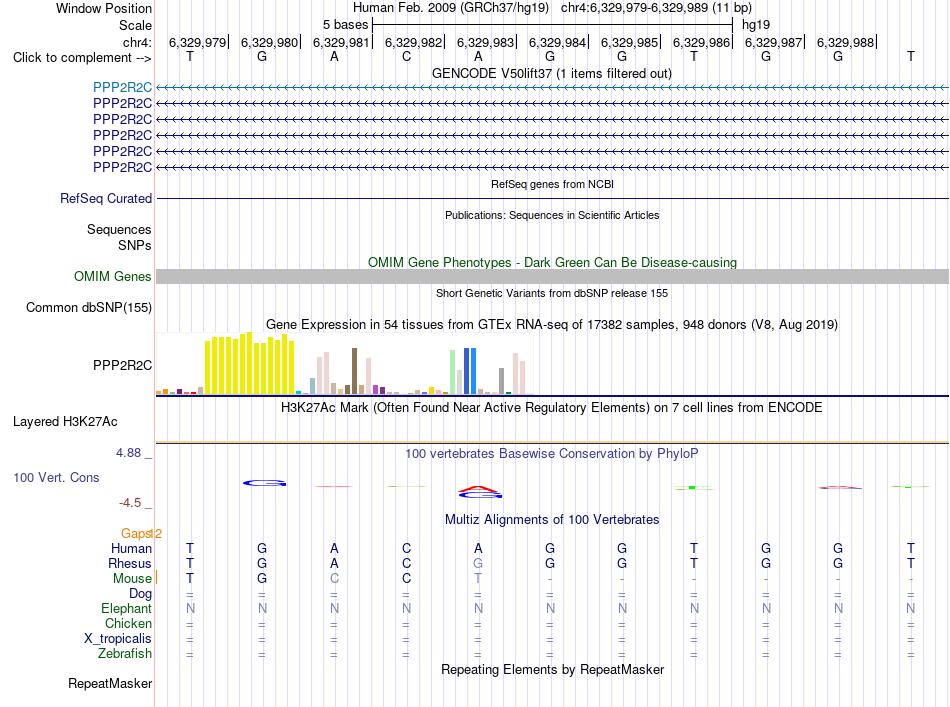
Task: Click the chr4: ruler label
Action: coord(137,42)
